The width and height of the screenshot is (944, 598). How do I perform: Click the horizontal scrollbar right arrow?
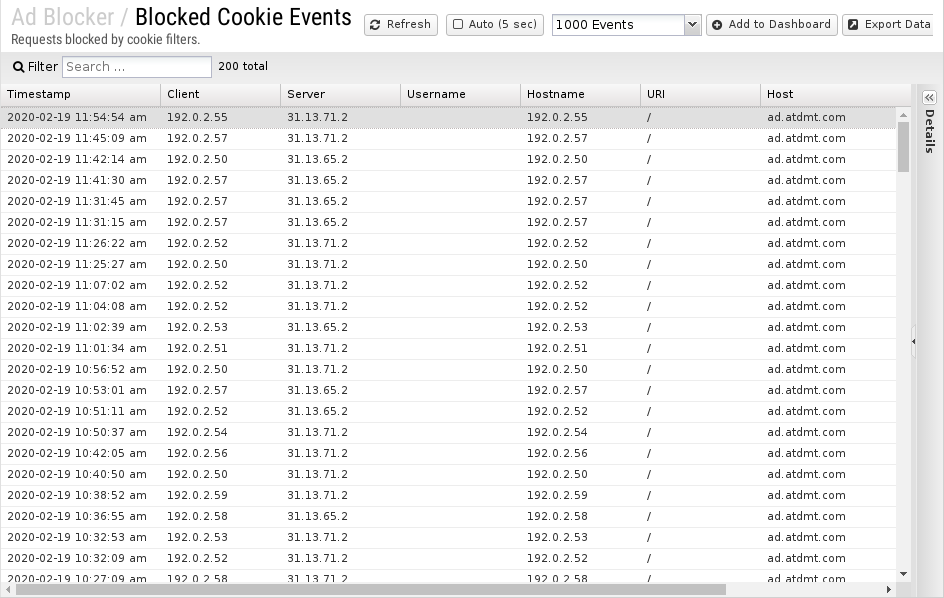point(889,590)
